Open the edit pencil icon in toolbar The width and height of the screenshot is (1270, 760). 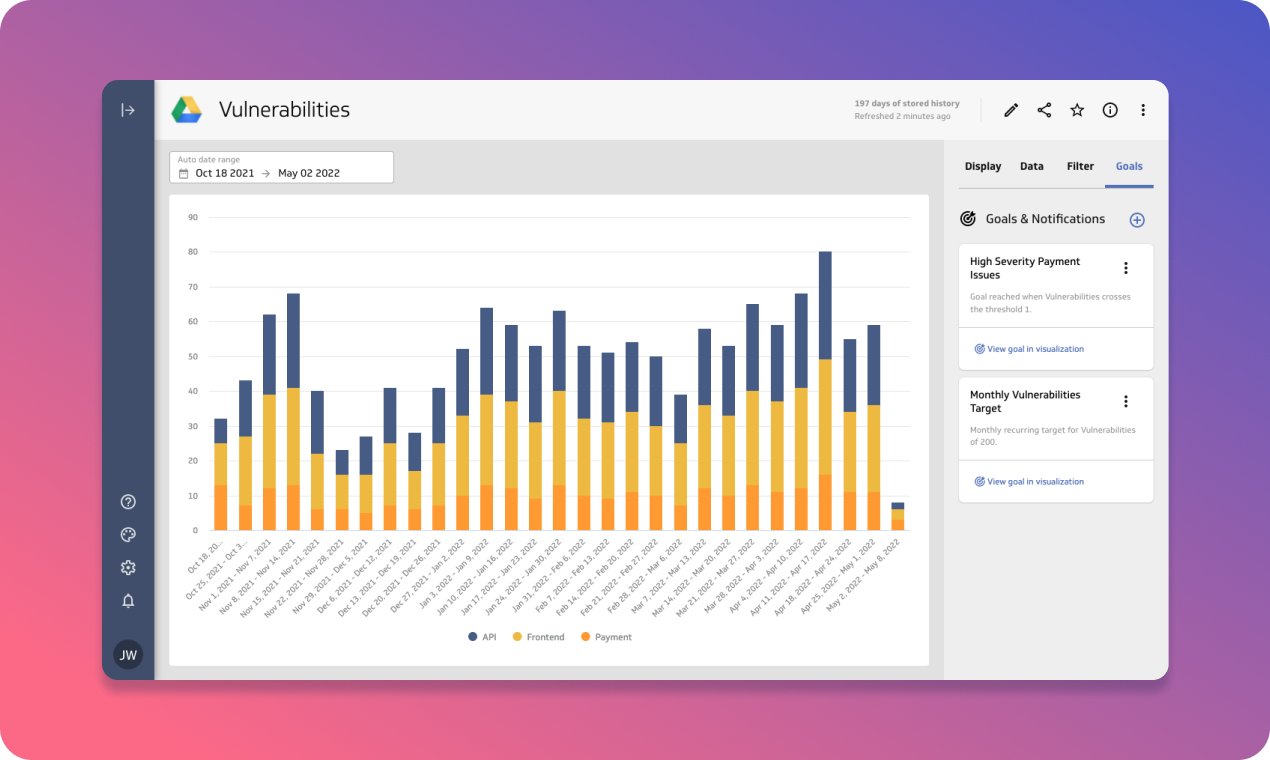click(x=1010, y=110)
